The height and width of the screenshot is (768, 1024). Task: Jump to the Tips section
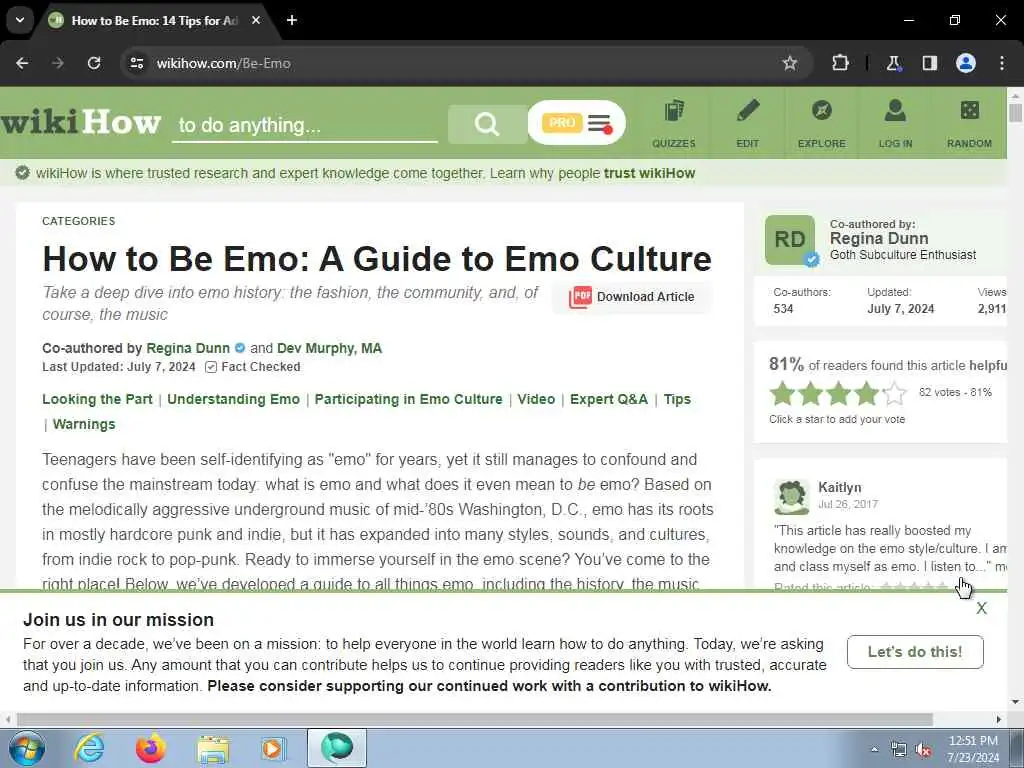(677, 399)
